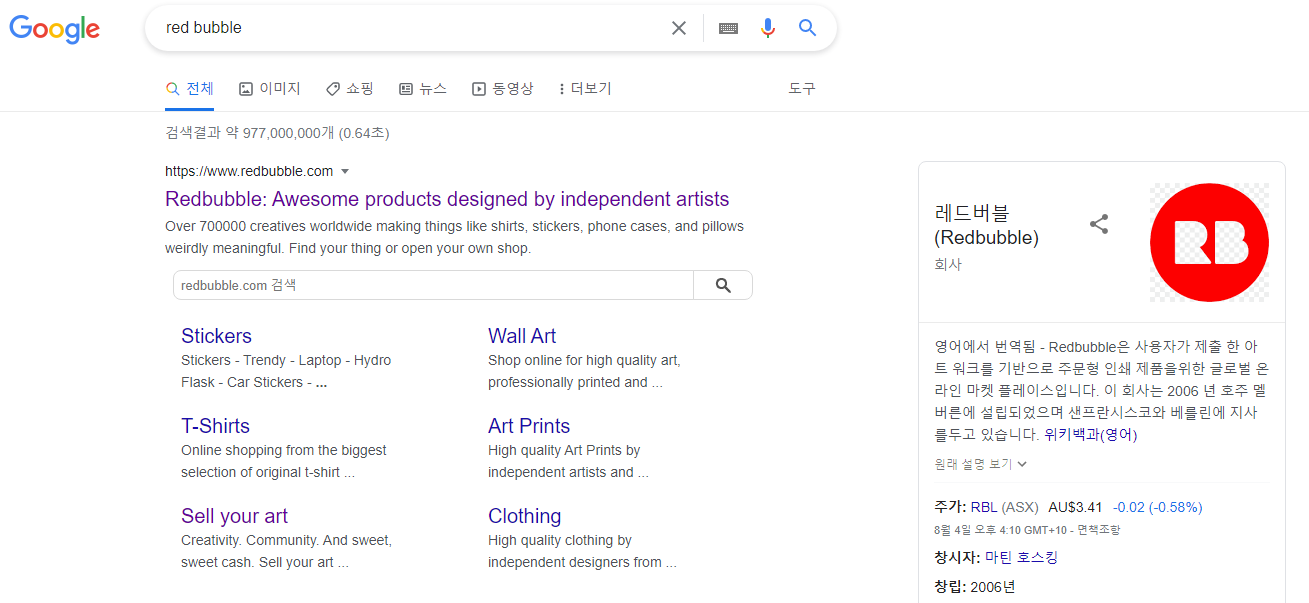Start voice search with the microphone icon
Image resolution: width=1309 pixels, height=603 pixels.
(x=768, y=28)
